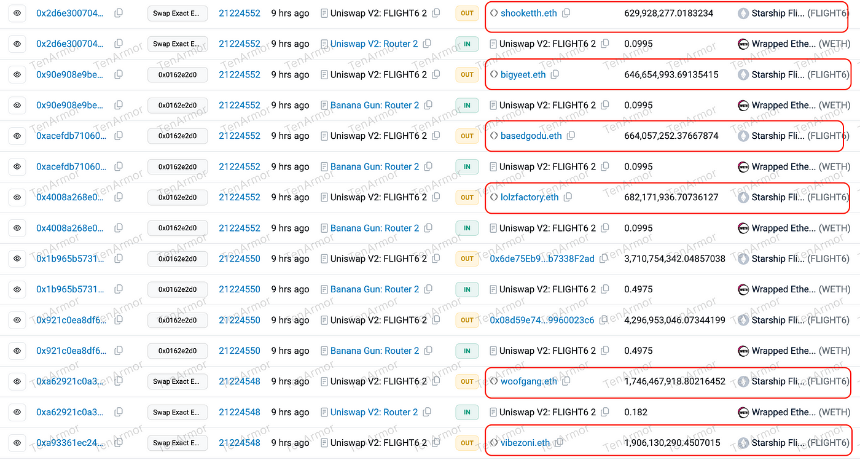The height and width of the screenshot is (460, 860).
Task: Click eye icon in the 0x08d59e74...9960023c6 row
Action: [17, 320]
